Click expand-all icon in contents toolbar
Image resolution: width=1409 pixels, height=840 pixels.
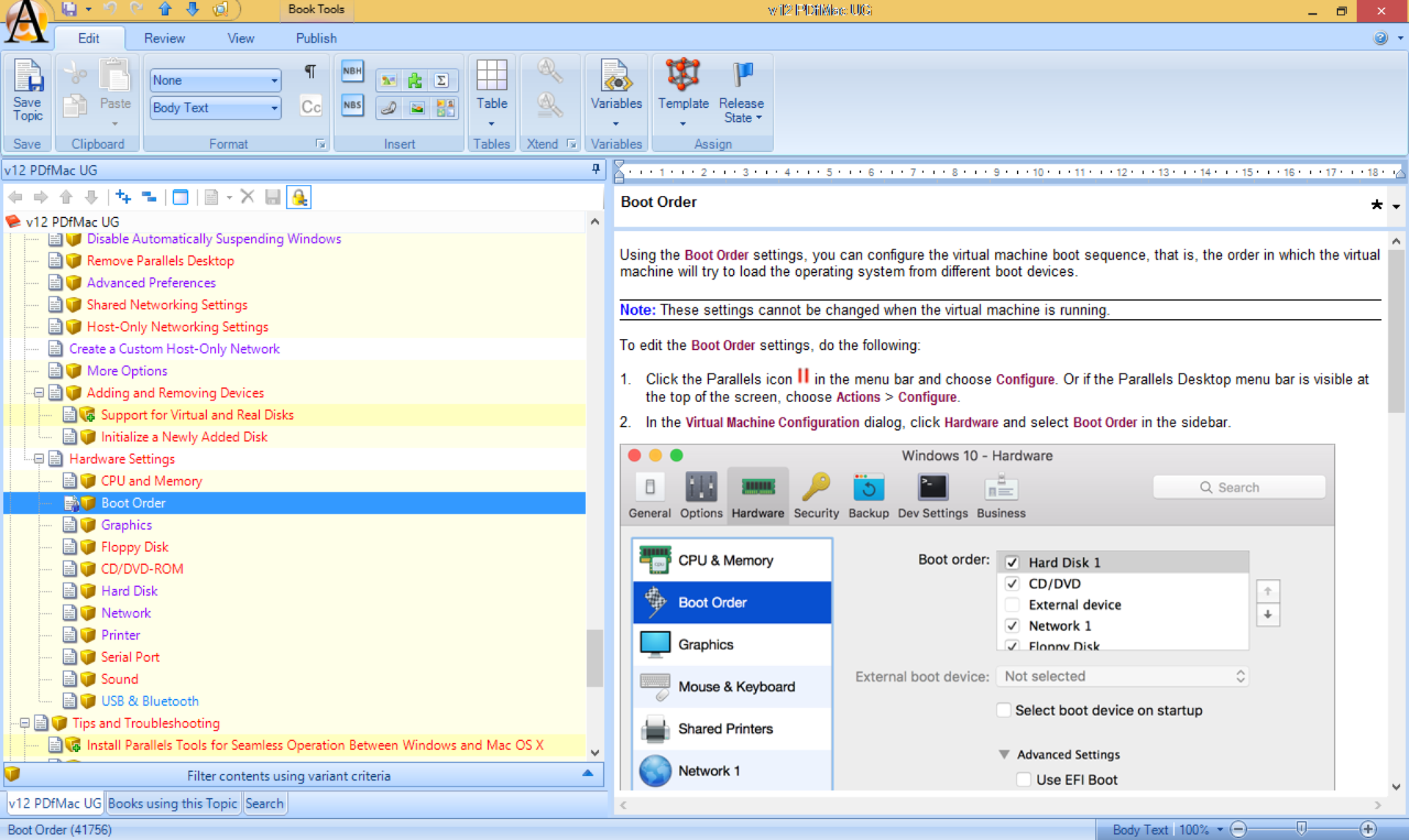tap(123, 197)
